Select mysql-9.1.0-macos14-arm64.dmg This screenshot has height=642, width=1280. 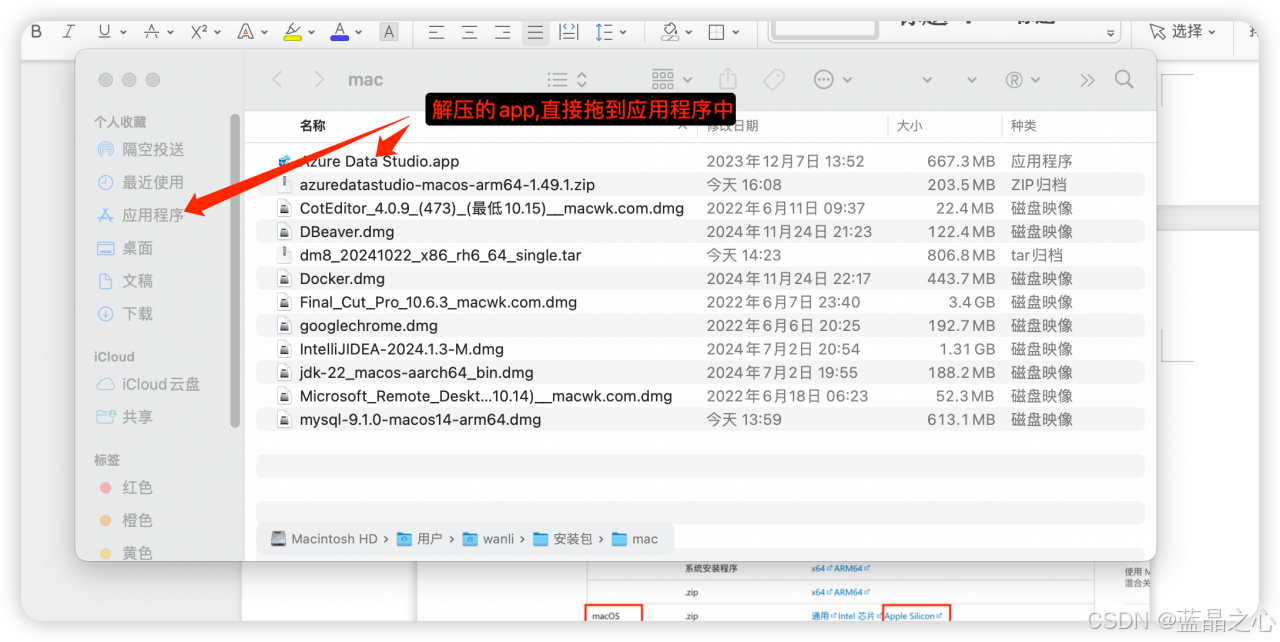tap(700, 420)
